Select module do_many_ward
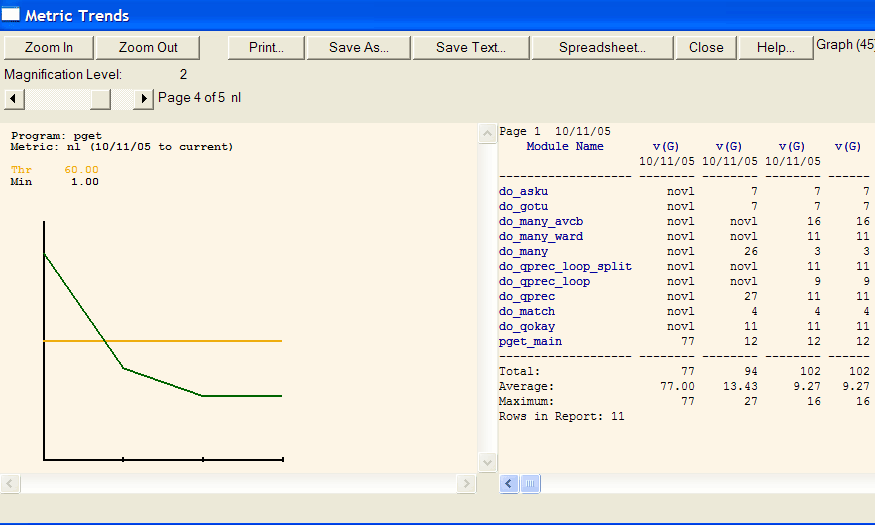 click(541, 237)
